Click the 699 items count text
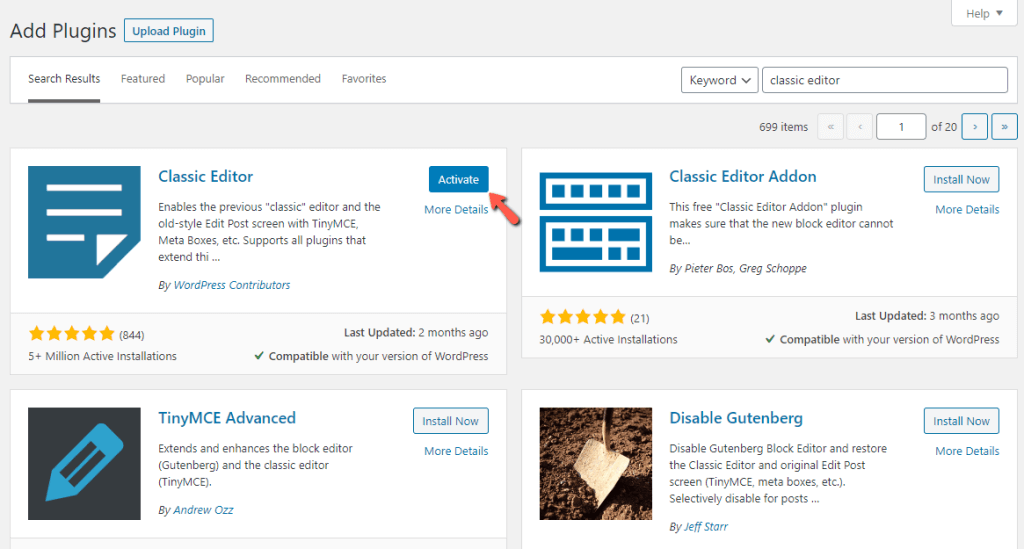1024x549 pixels. click(784, 127)
